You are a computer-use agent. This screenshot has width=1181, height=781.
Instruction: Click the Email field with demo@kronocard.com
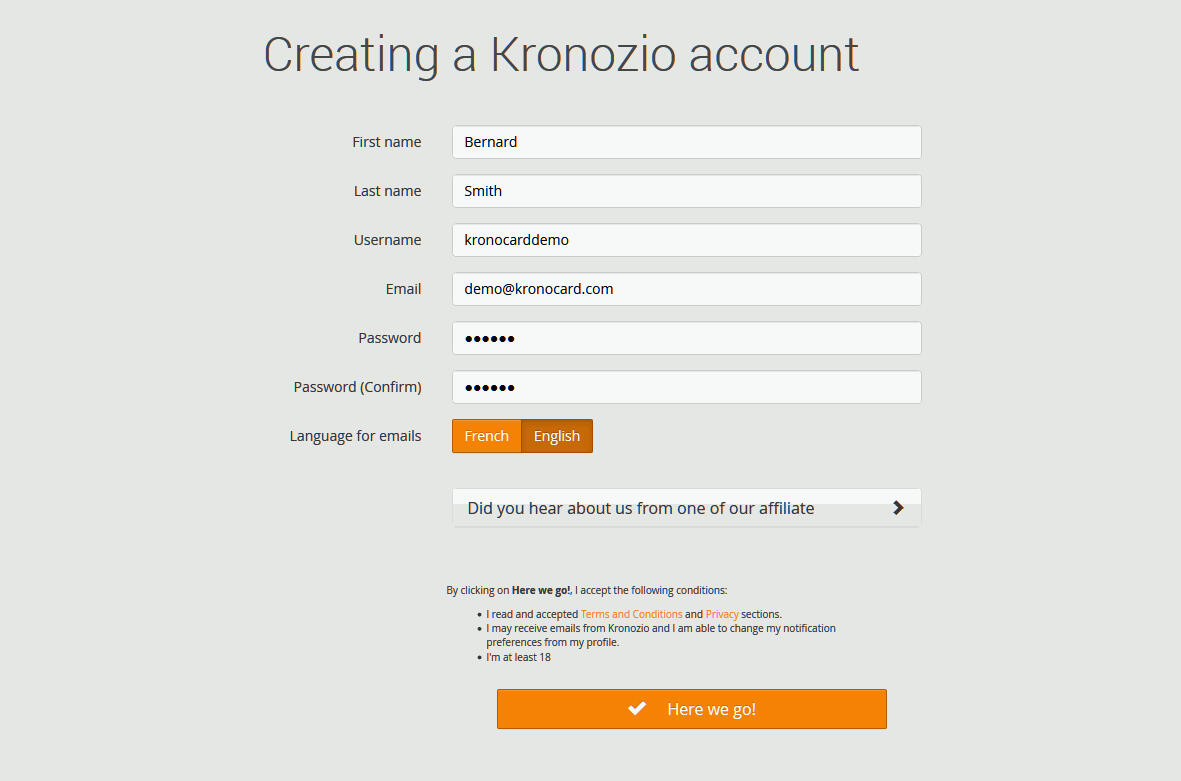click(686, 289)
